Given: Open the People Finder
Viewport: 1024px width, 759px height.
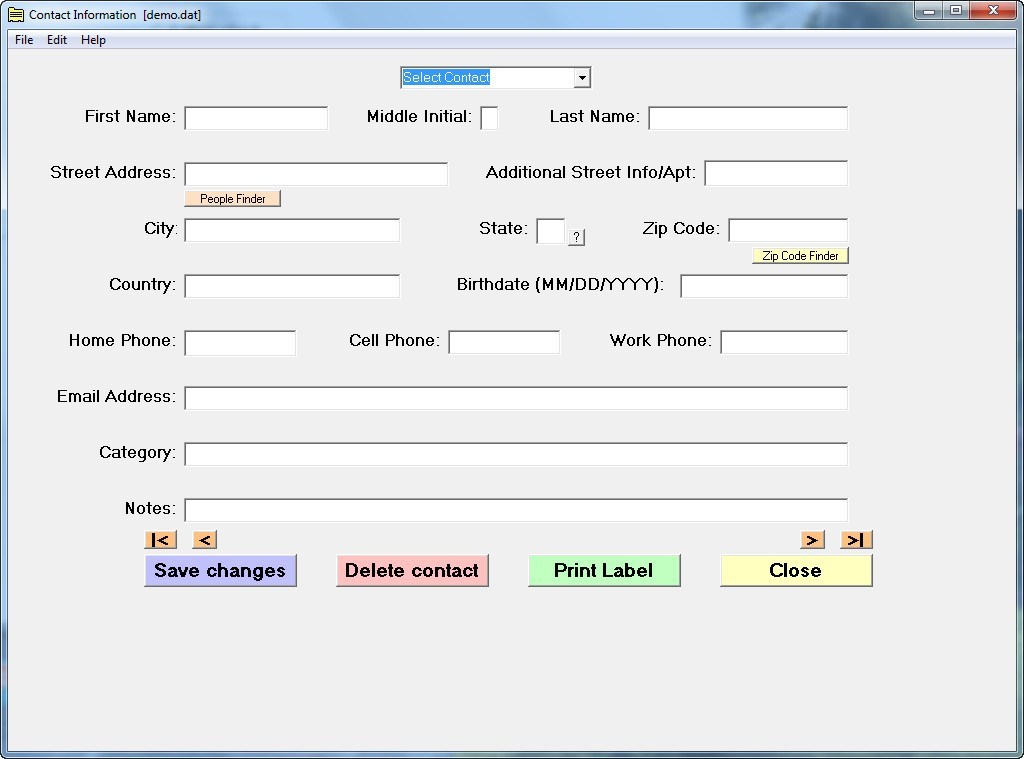Looking at the screenshot, I should click(x=232, y=198).
